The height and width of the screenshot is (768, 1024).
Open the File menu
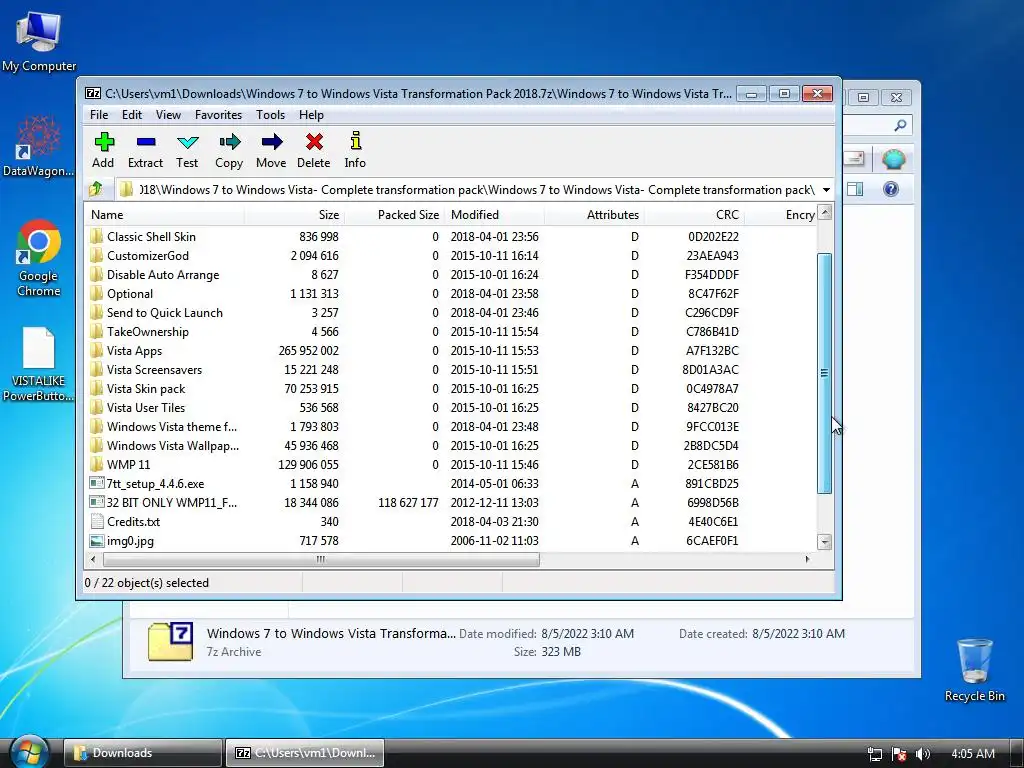pyautogui.click(x=99, y=115)
